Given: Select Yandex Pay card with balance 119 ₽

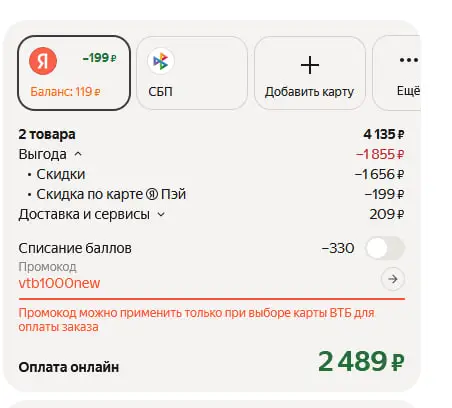Looking at the screenshot, I should pyautogui.click(x=74, y=73).
